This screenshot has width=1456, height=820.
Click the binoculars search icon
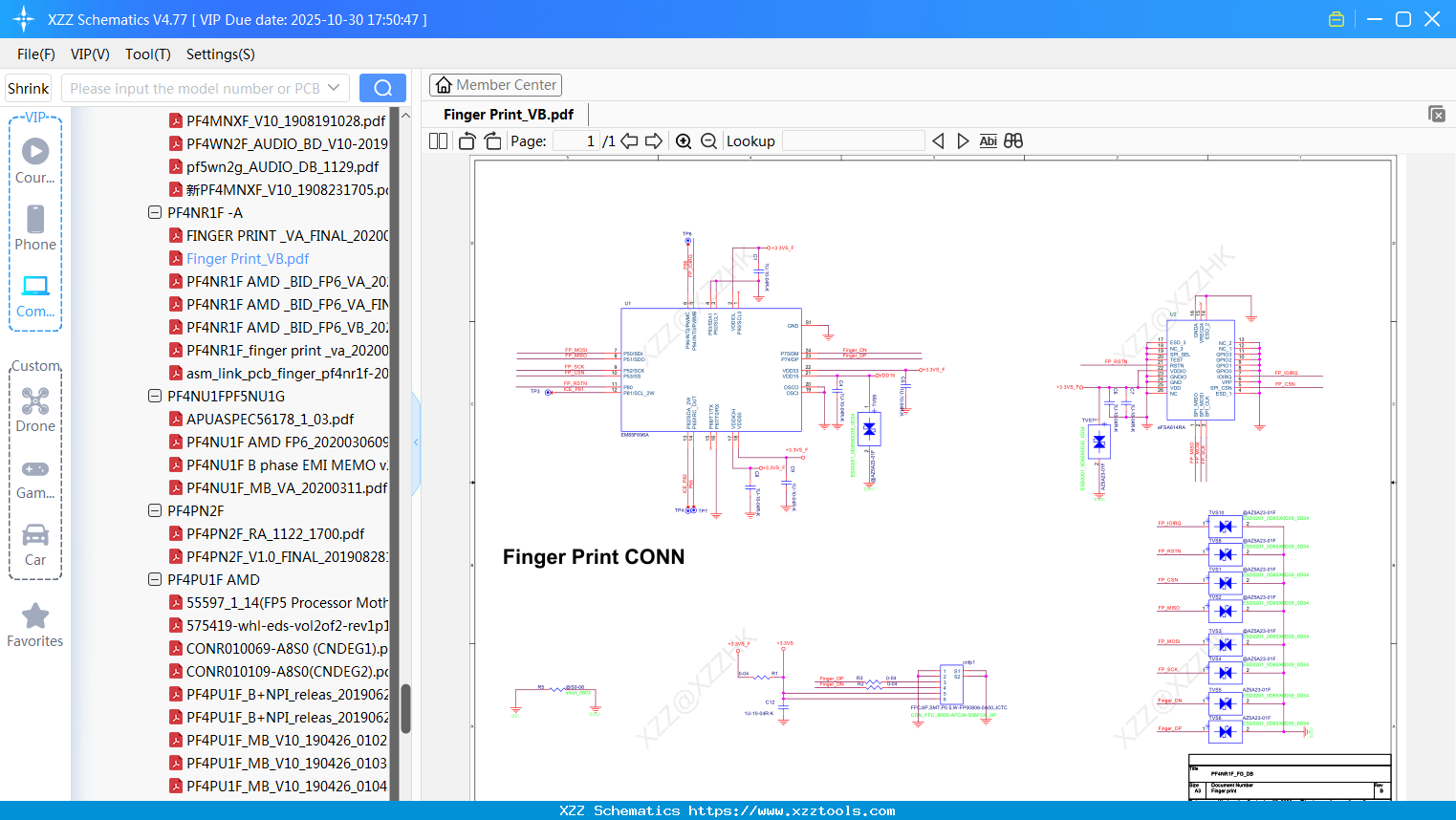(1013, 141)
